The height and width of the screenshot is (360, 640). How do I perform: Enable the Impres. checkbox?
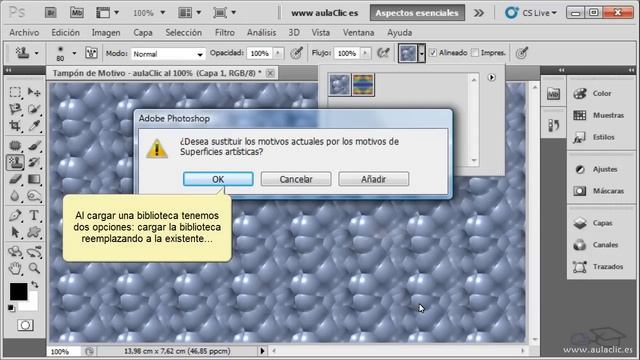475,53
